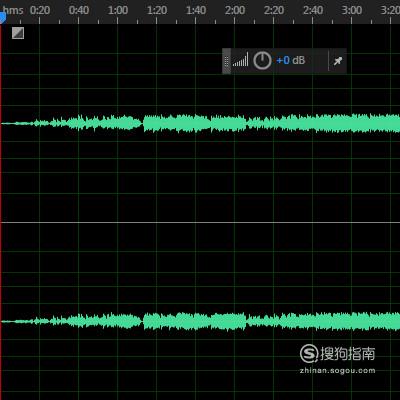
Task: Toggle the HUD pin icon
Action: point(338,61)
